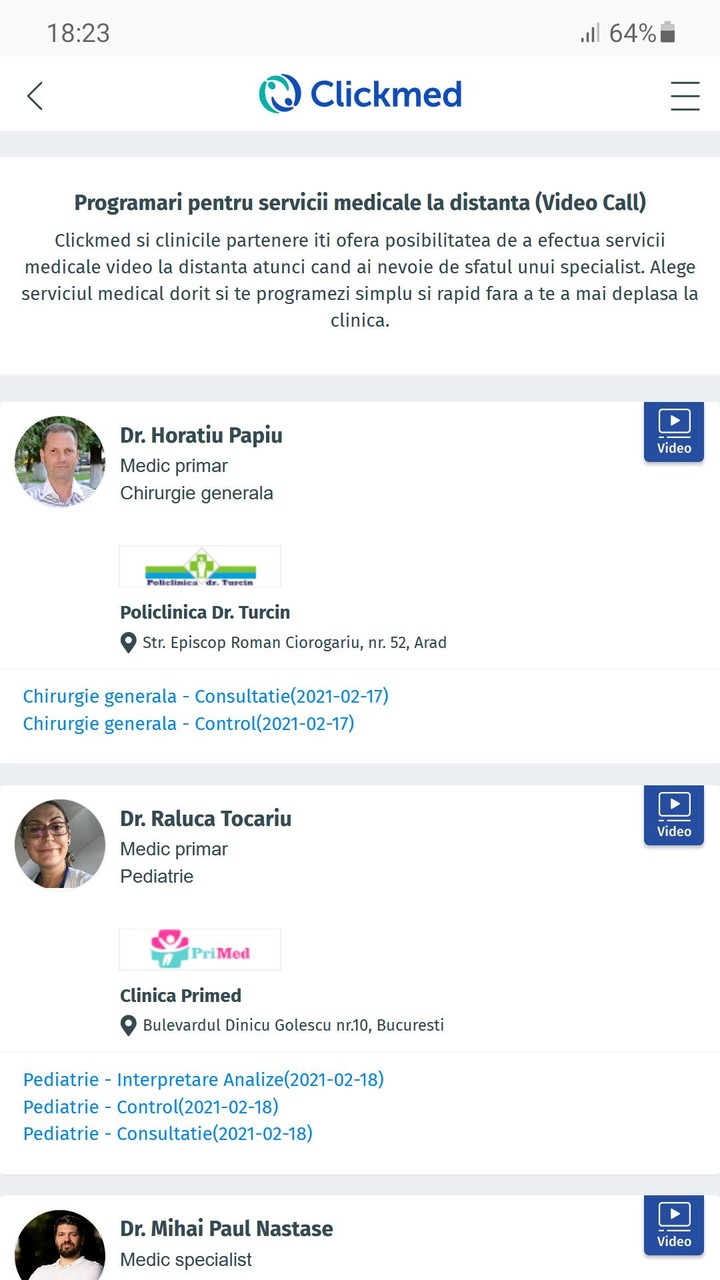Choose Pediatrie - Control appointment link

pos(151,1107)
